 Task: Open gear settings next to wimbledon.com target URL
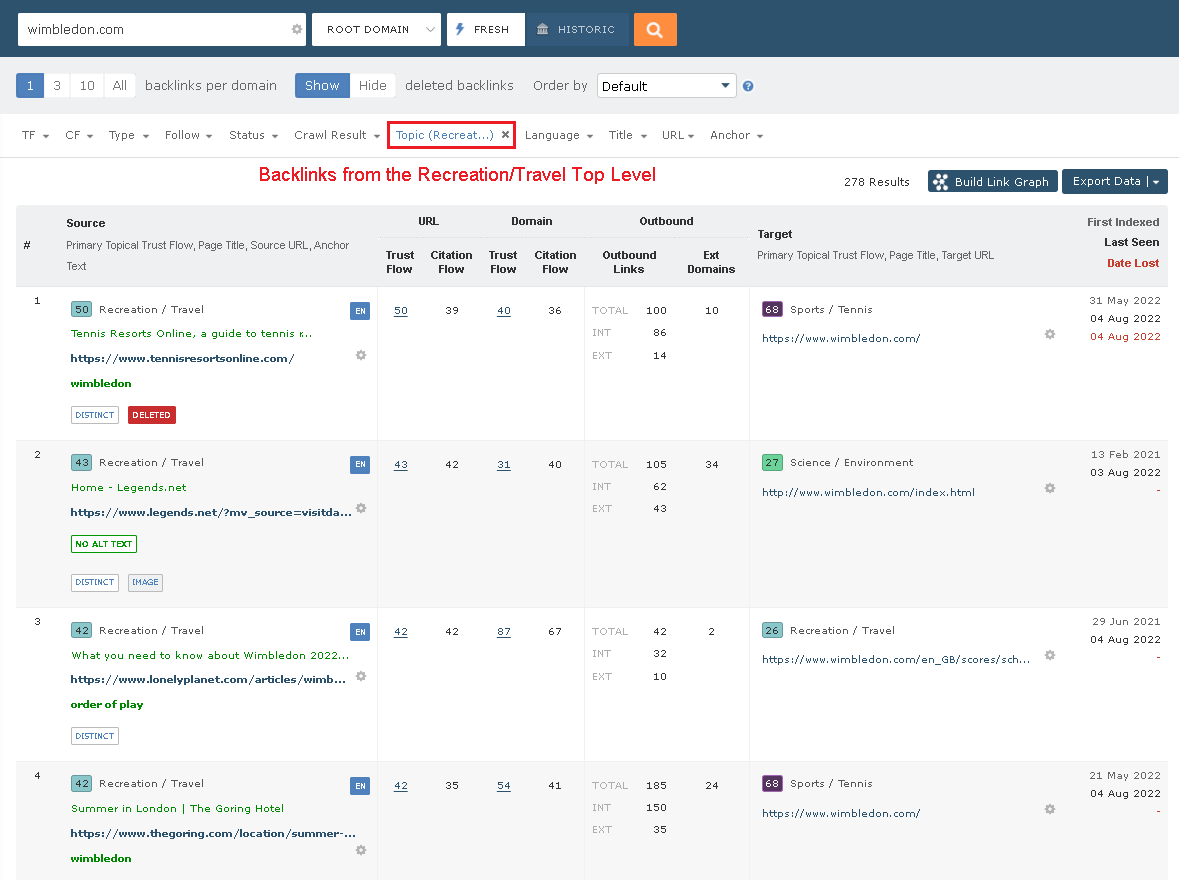point(1049,334)
